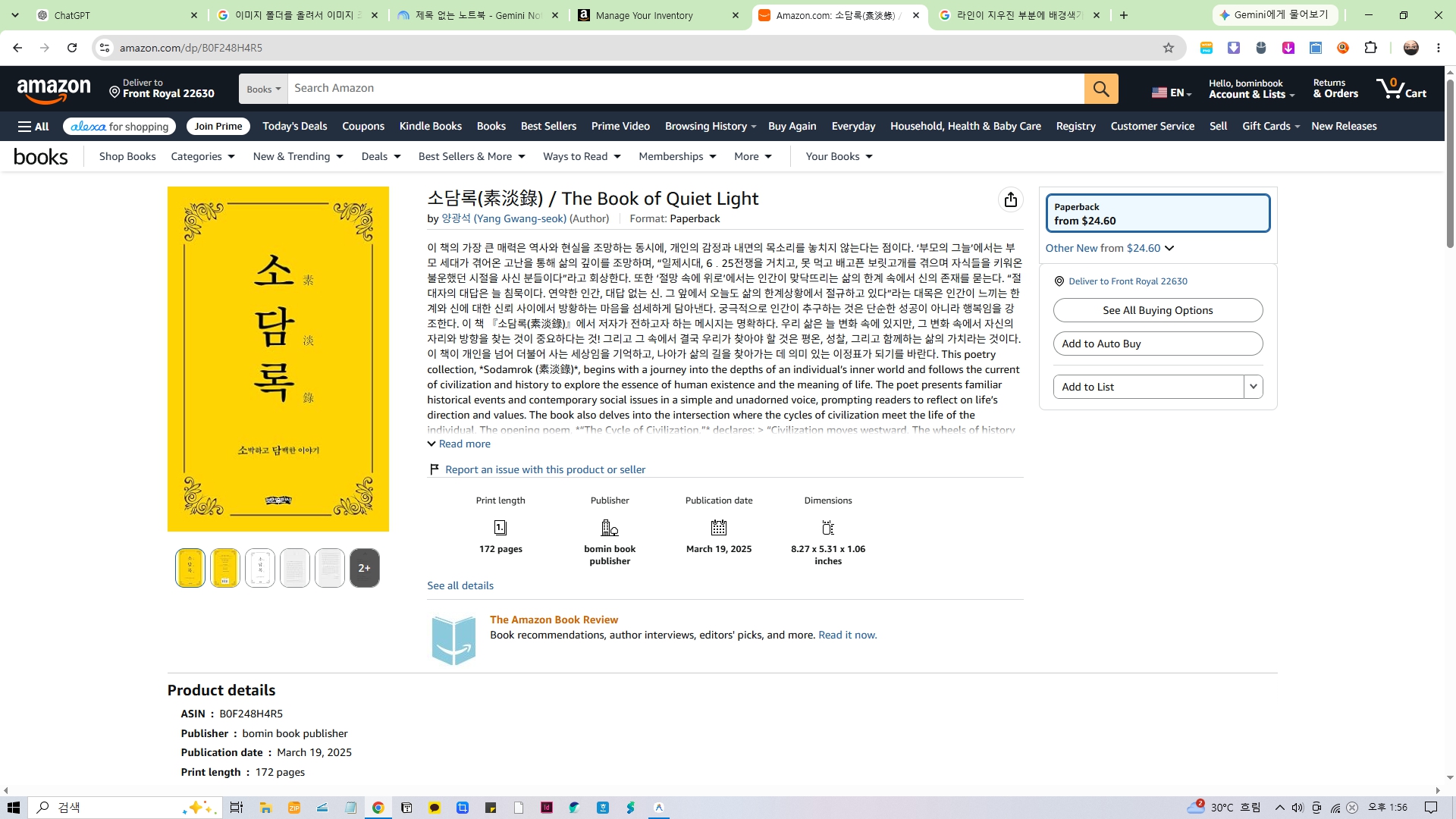Click the Add to List button
This screenshot has height=819, width=1456.
click(1148, 387)
